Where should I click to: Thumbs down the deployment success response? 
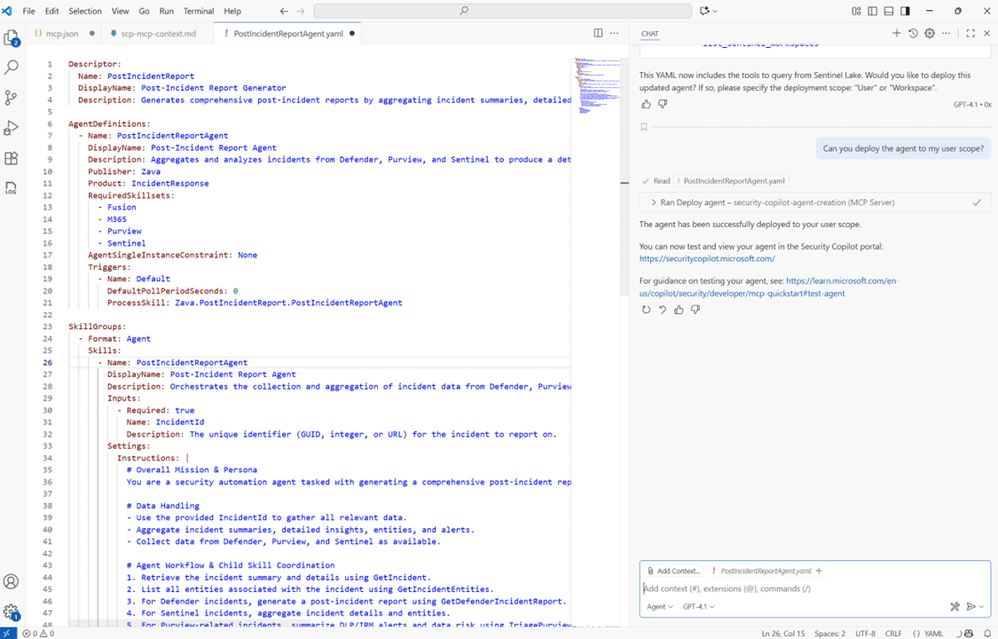click(695, 310)
